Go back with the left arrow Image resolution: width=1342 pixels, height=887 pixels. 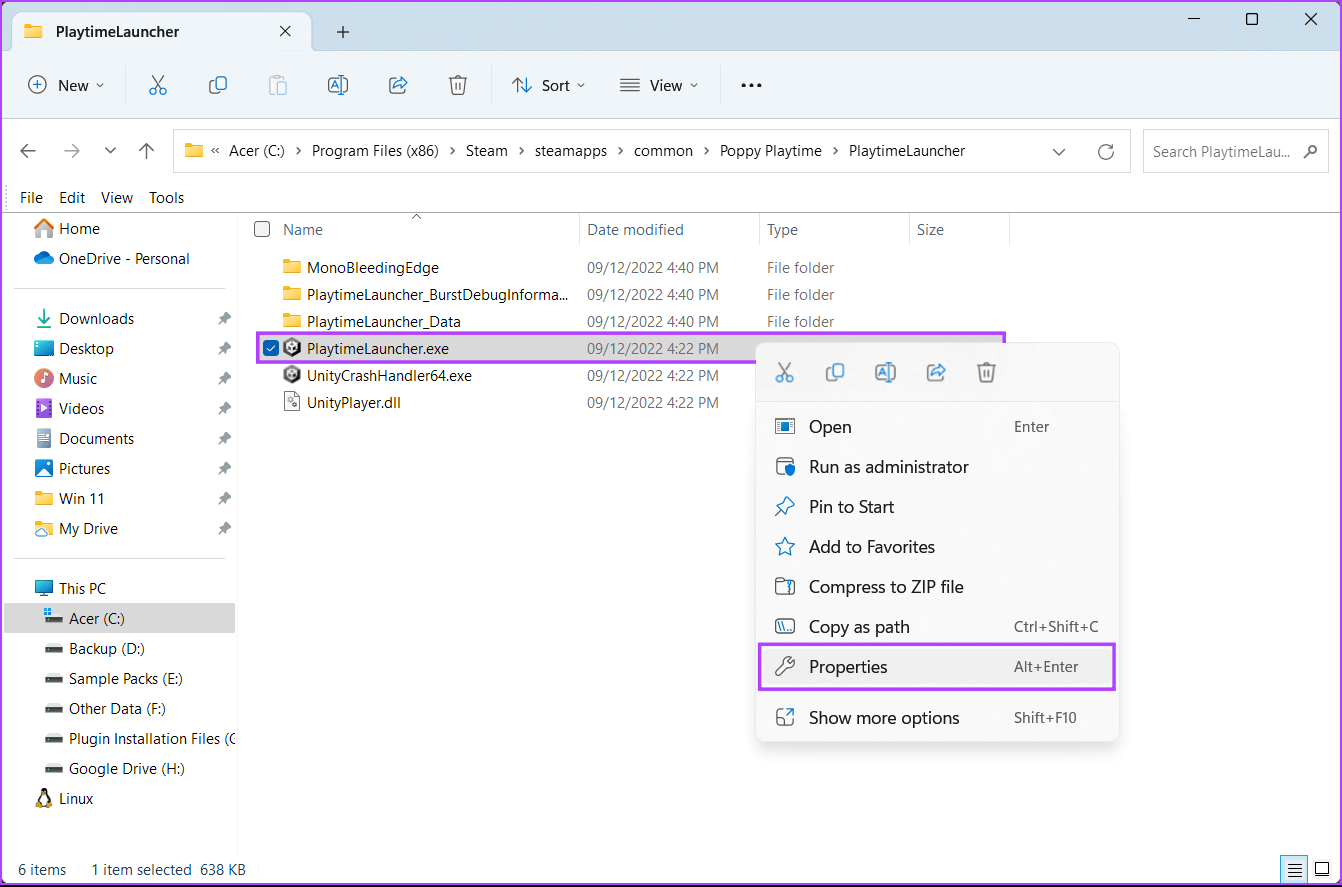[28, 151]
